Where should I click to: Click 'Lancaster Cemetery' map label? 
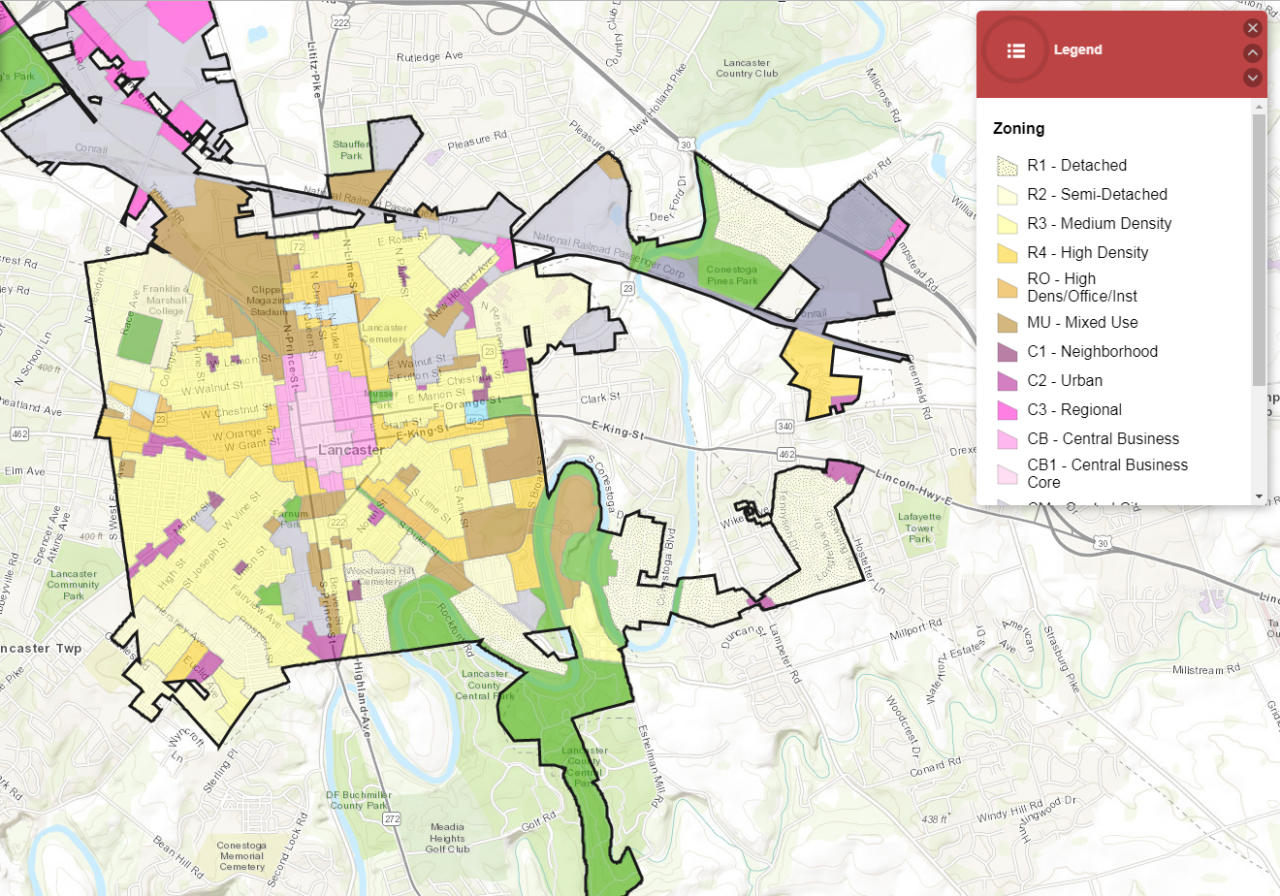click(384, 333)
